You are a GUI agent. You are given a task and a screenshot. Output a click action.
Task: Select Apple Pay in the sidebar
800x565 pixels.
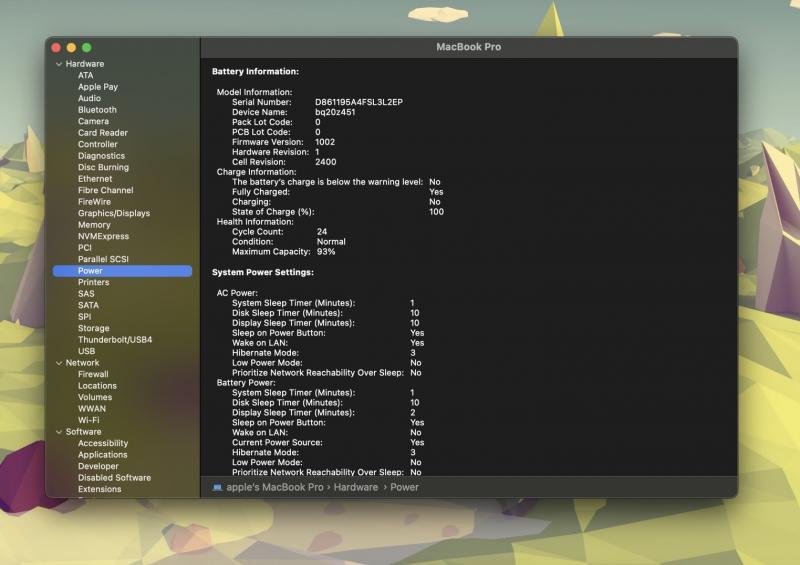98,87
